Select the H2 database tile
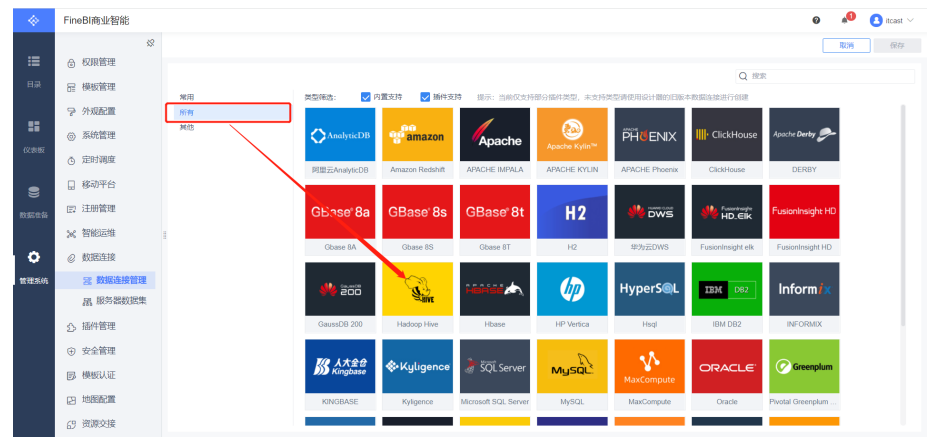The image size is (943, 441). tap(573, 220)
